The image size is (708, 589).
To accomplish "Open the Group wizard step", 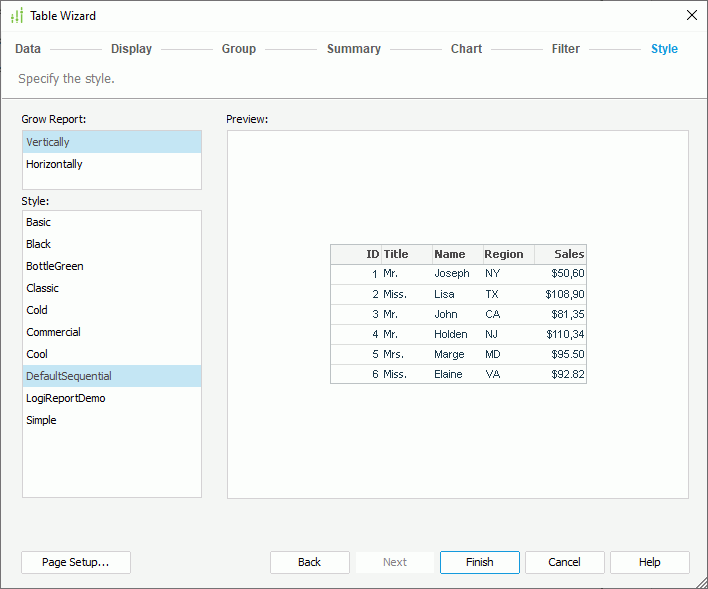I will pos(239,49).
